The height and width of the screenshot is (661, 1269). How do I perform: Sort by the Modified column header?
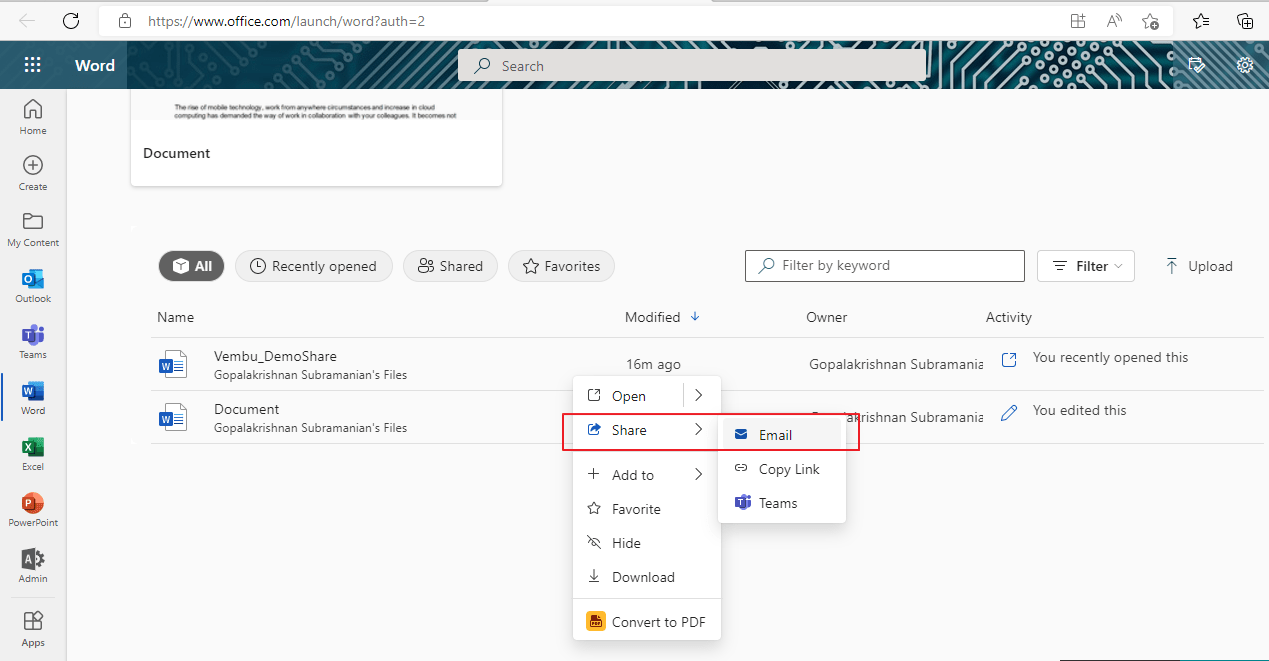(x=652, y=317)
